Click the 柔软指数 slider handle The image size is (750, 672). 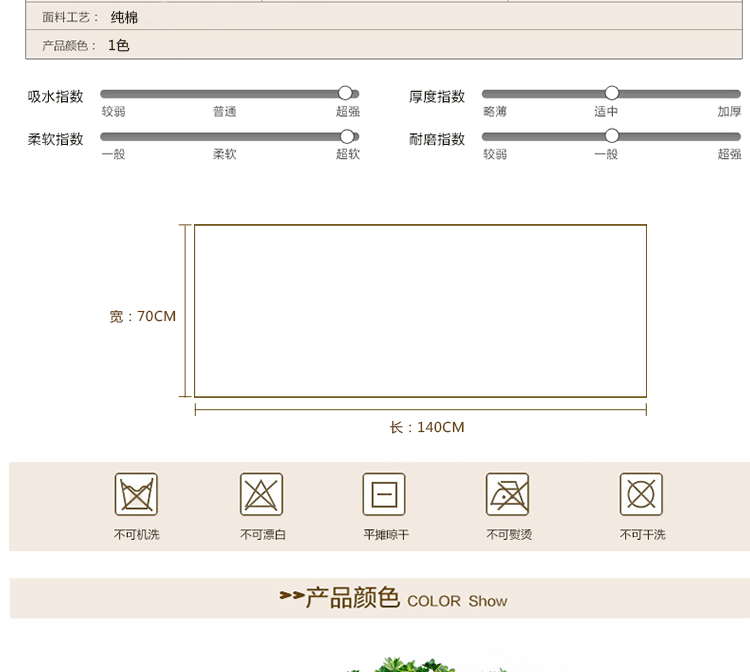click(x=347, y=136)
